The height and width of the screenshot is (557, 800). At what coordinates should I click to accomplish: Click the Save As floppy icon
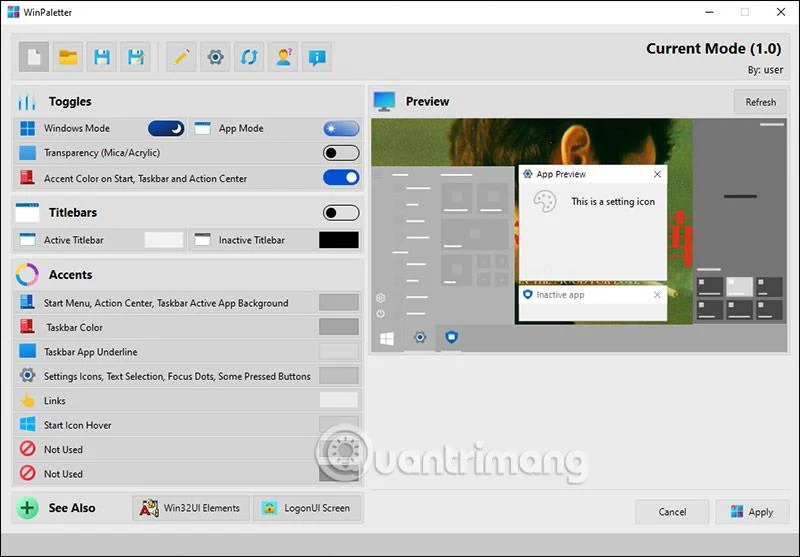point(136,57)
